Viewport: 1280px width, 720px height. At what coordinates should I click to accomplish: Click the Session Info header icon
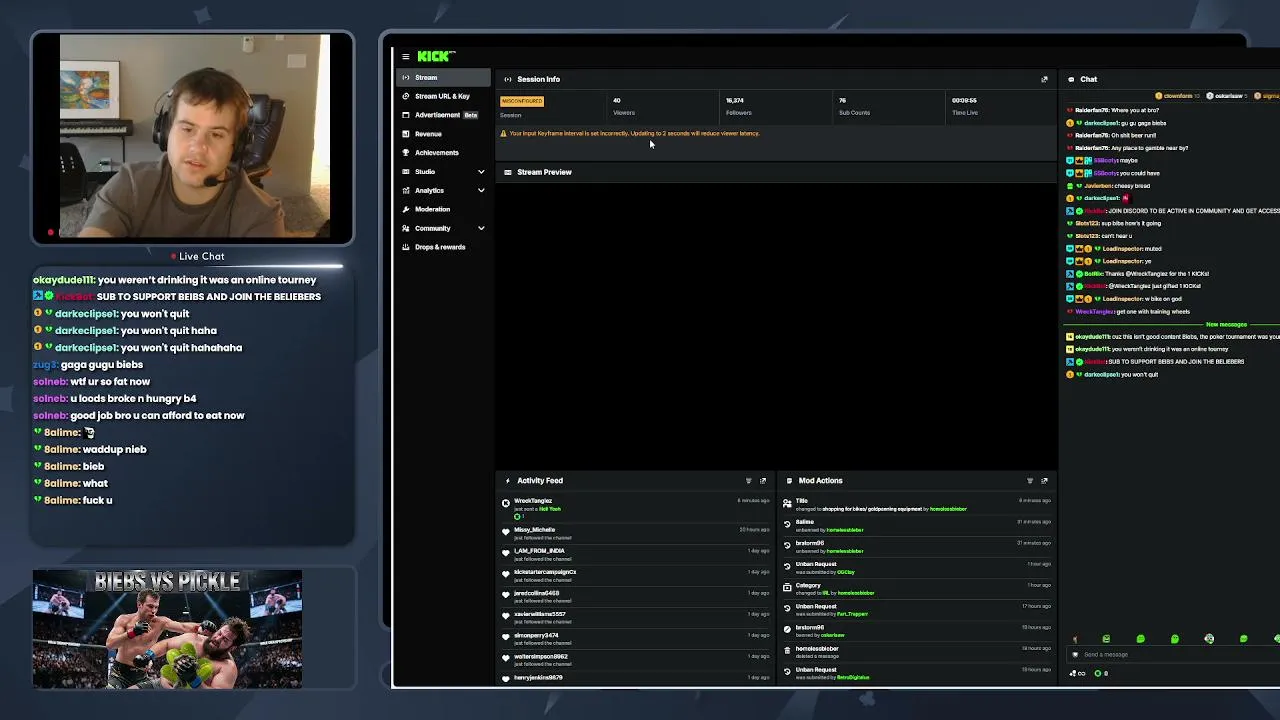pos(508,79)
